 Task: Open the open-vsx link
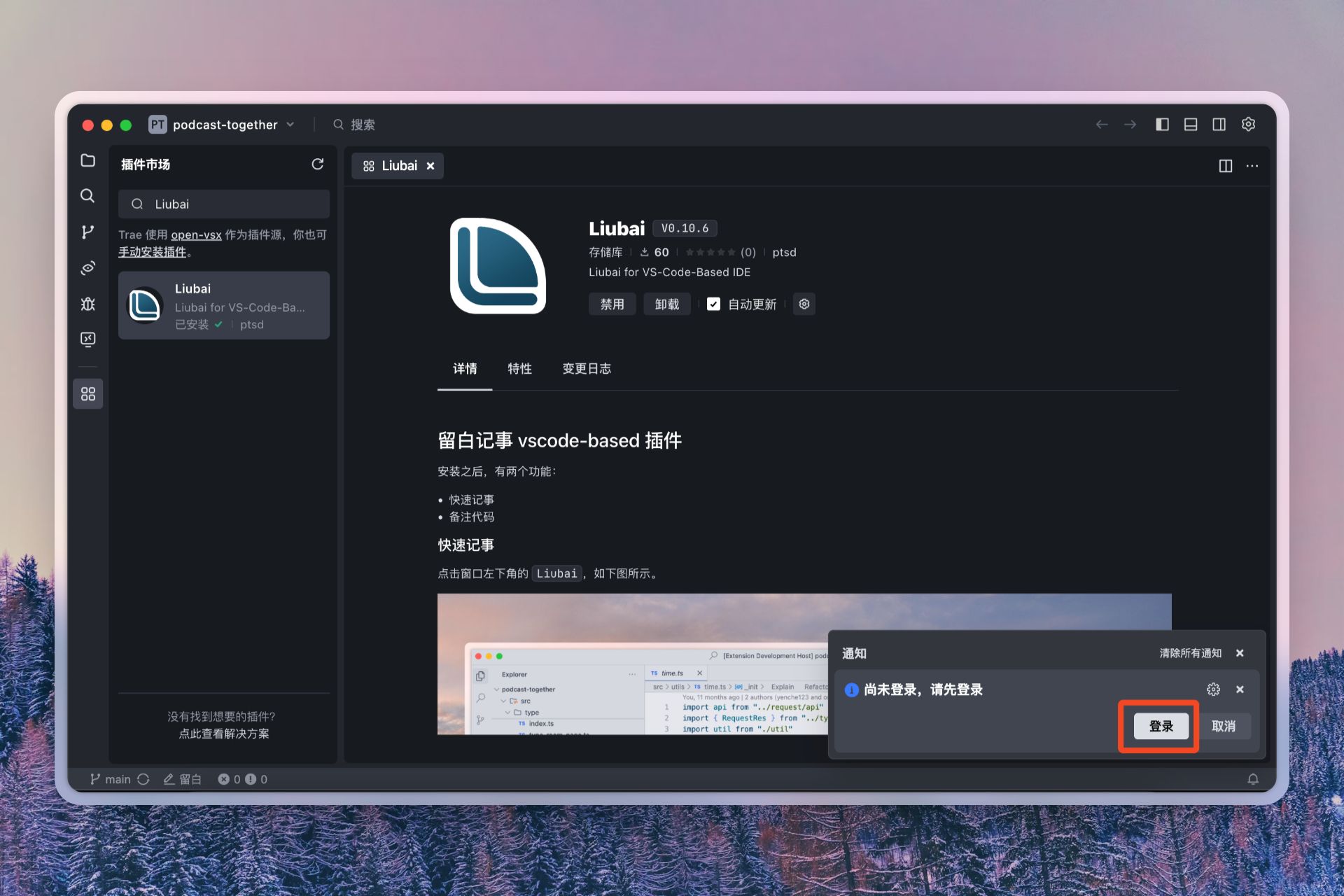pos(196,234)
